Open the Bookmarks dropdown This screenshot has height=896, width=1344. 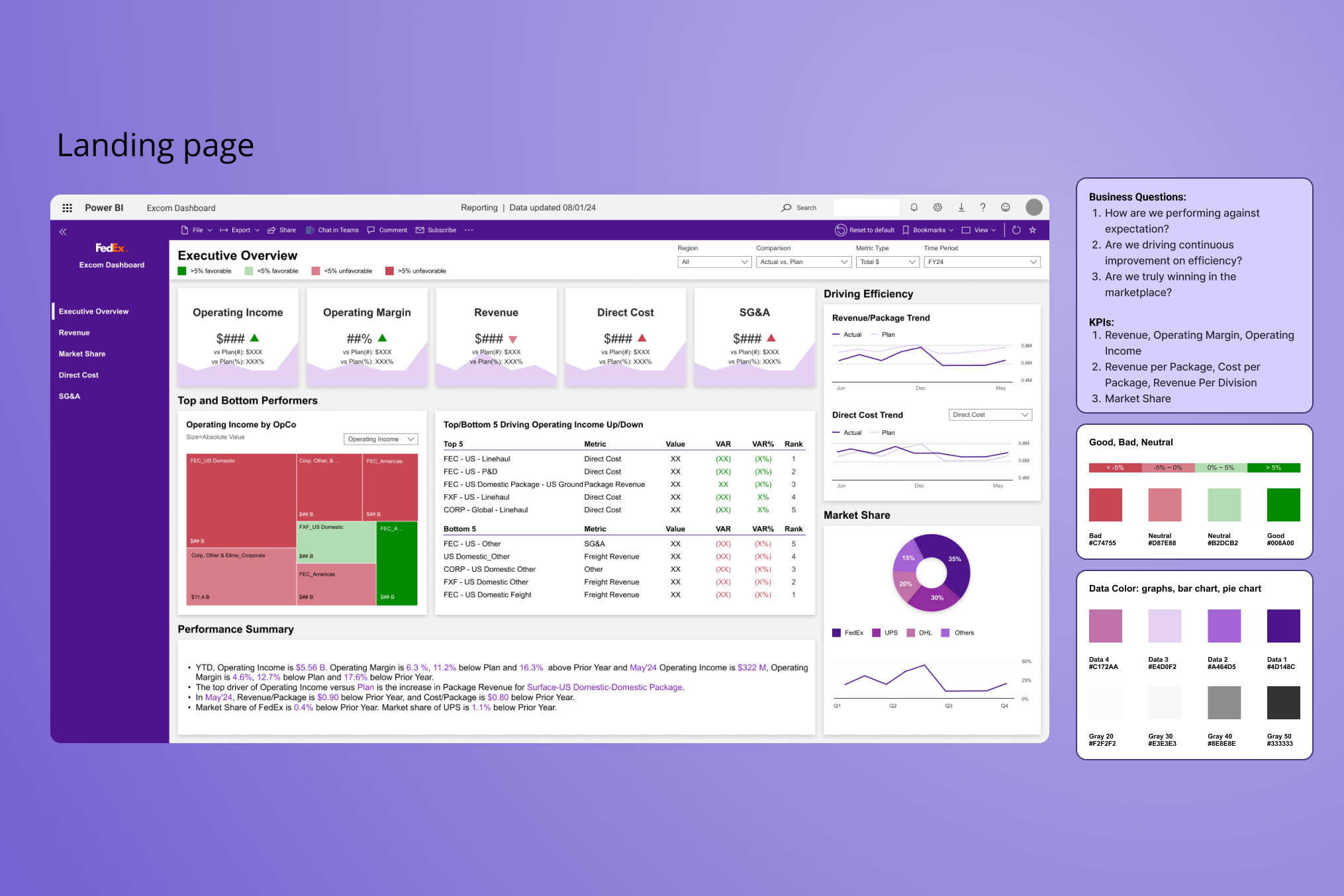pyautogui.click(x=928, y=230)
